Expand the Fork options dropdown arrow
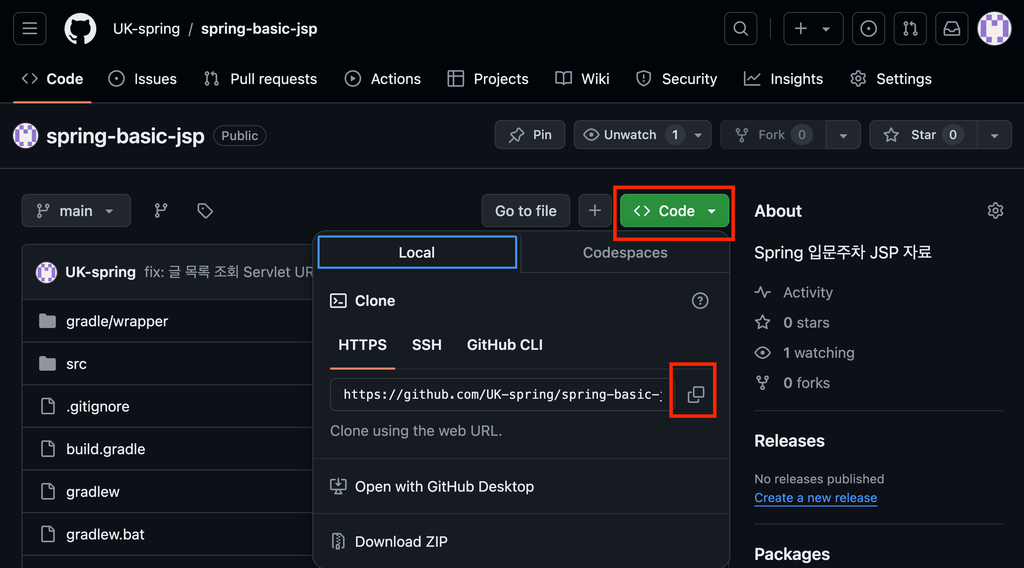This screenshot has height=568, width=1024. 843,135
